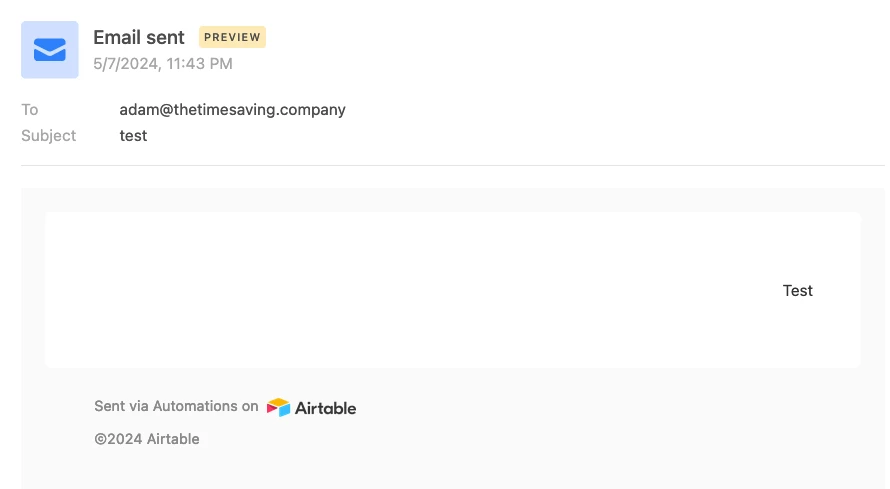Select the word "Automations" in footer
This screenshot has width=890, height=489.
pos(195,406)
